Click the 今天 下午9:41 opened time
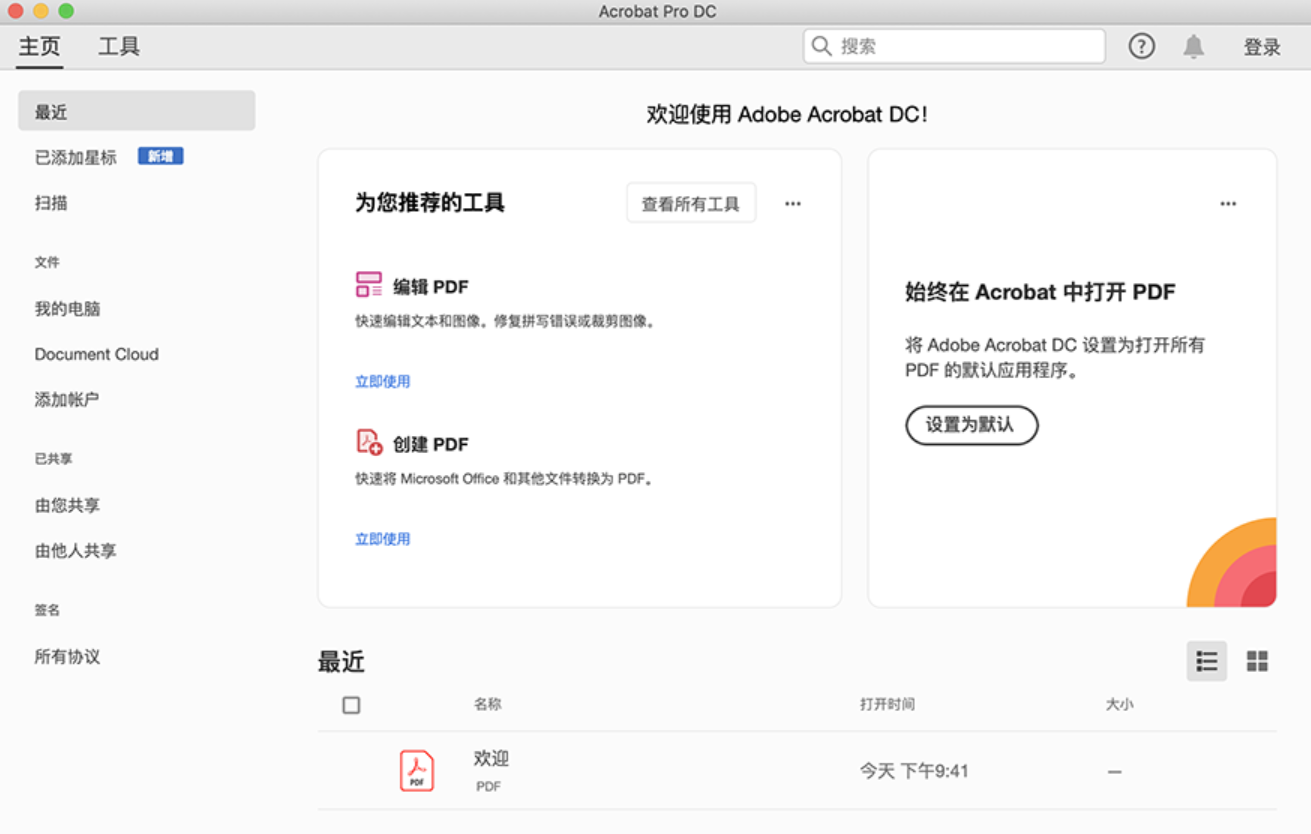Screen dimensions: 1311x834 914,771
